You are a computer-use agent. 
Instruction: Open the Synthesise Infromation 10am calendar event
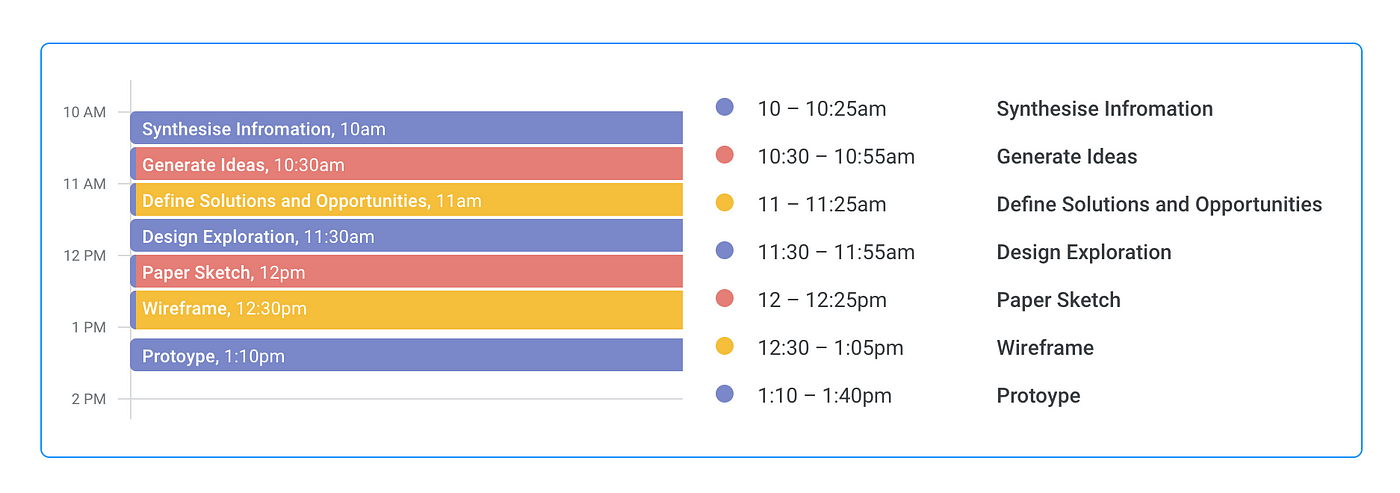point(406,128)
